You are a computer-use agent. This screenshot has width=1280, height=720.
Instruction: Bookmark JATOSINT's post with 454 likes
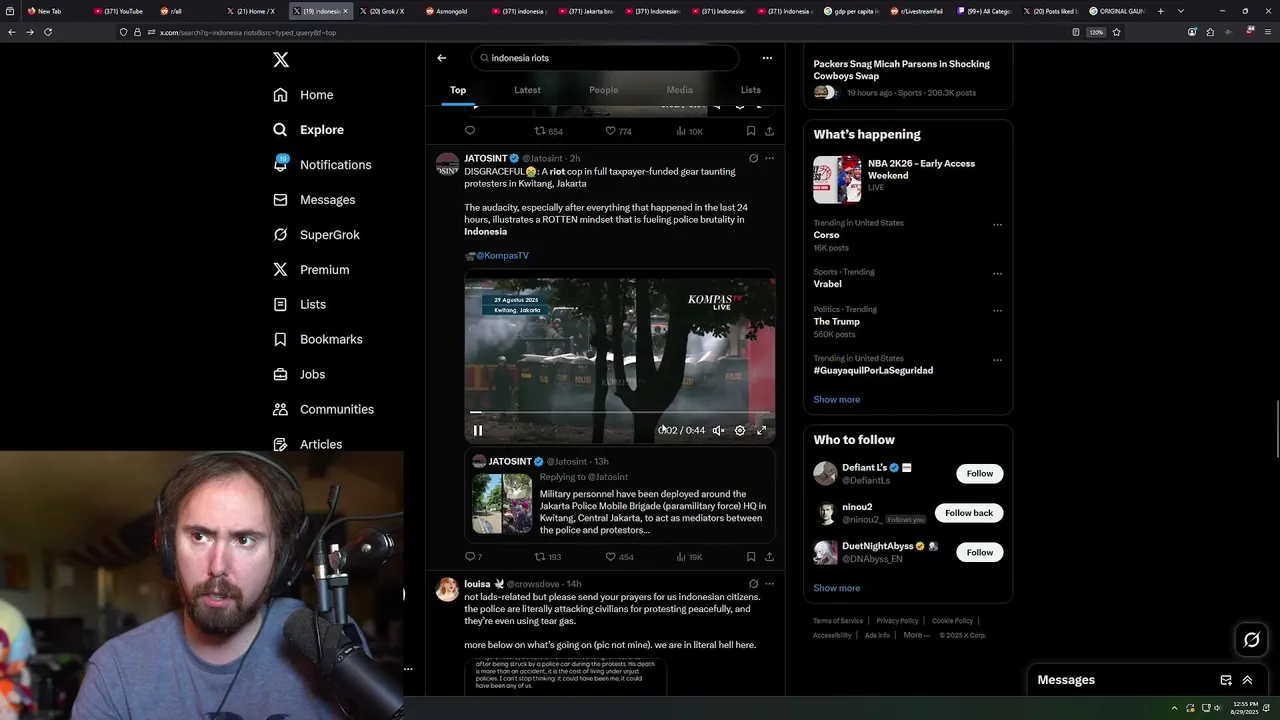click(x=750, y=557)
